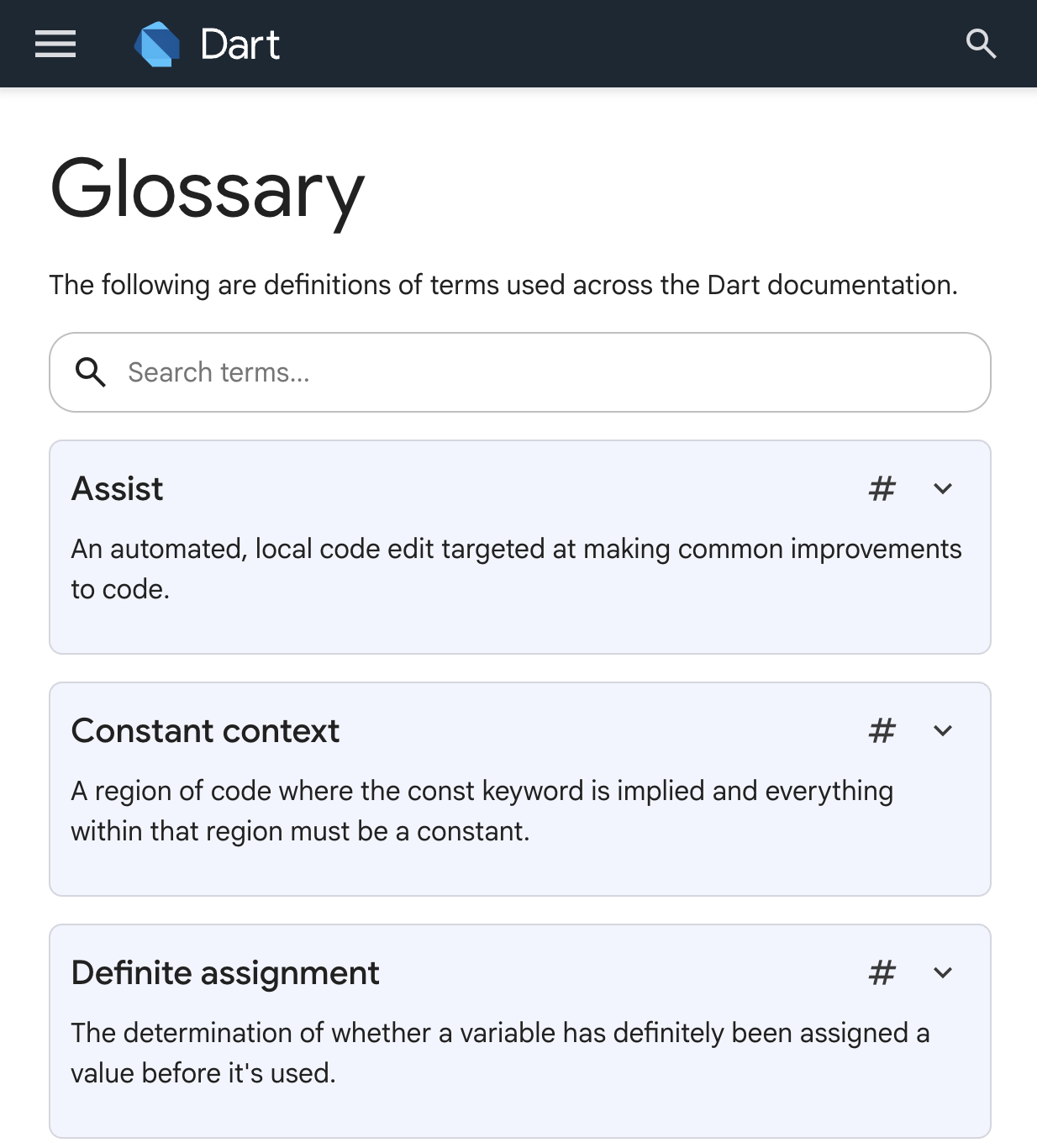Click the anchor link icon for Definite assignment
The width and height of the screenshot is (1037, 1148).
pos(882,972)
